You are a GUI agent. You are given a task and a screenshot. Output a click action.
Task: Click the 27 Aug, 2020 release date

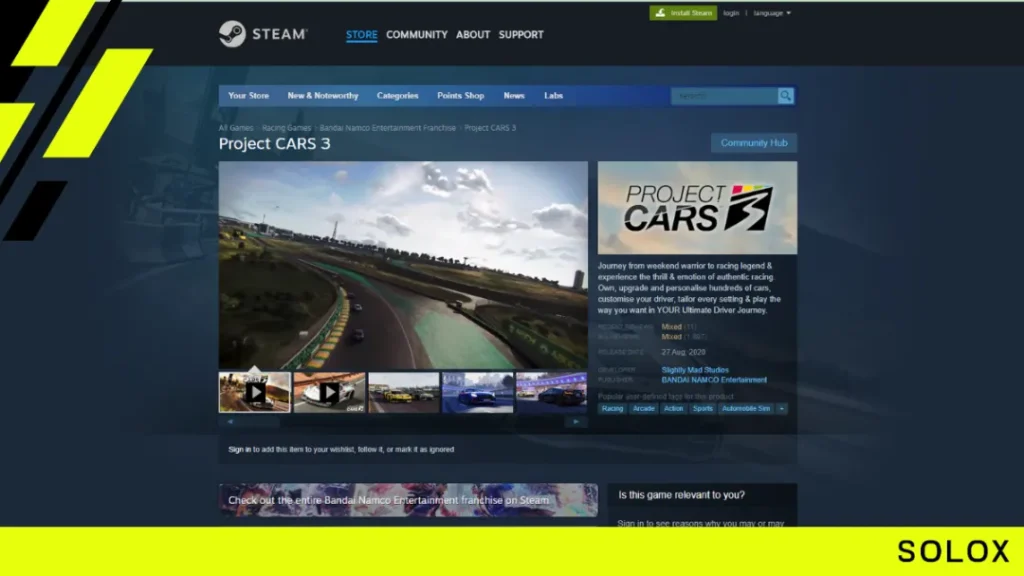pyautogui.click(x=683, y=352)
